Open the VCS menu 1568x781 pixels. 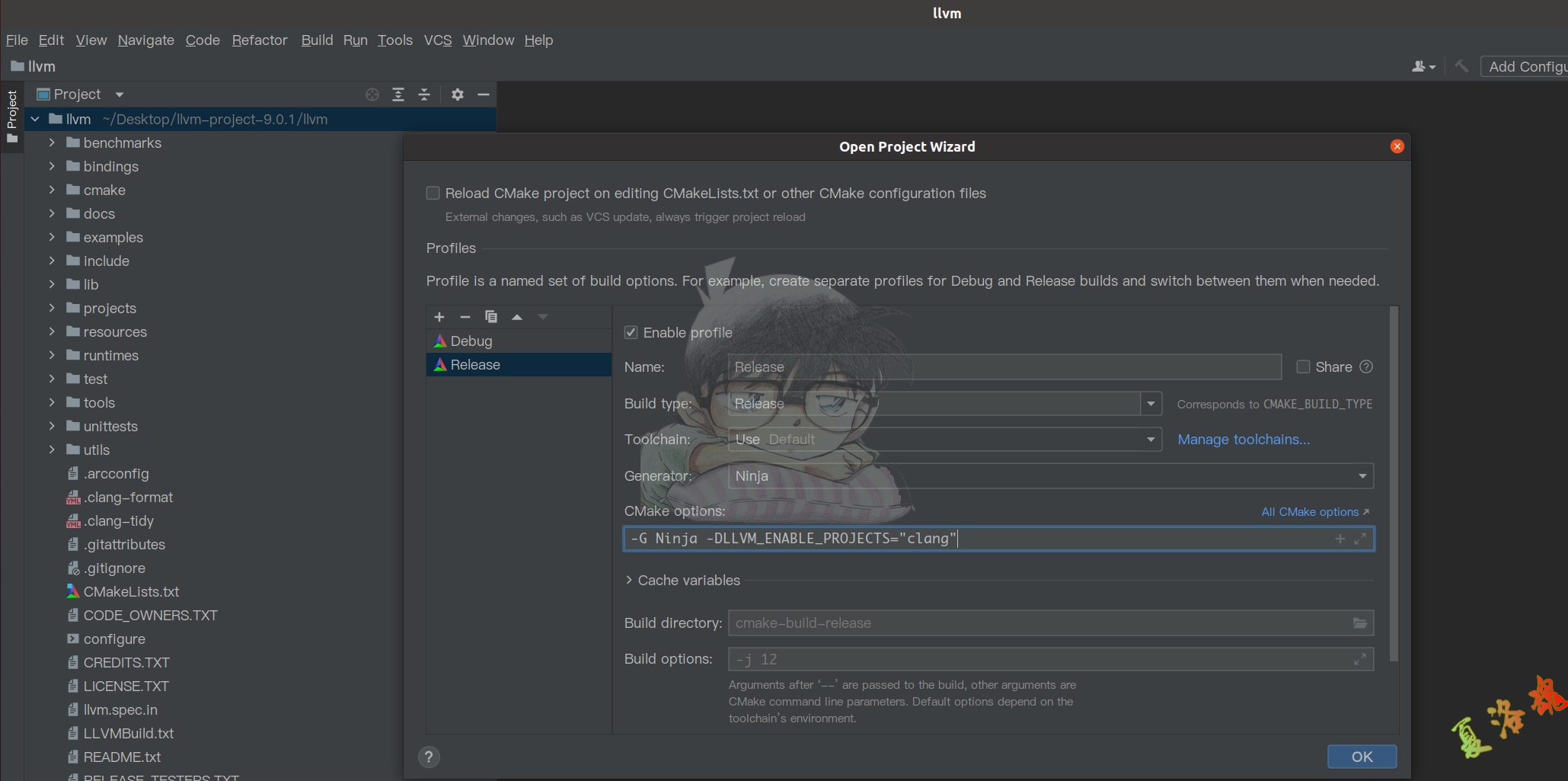point(438,40)
